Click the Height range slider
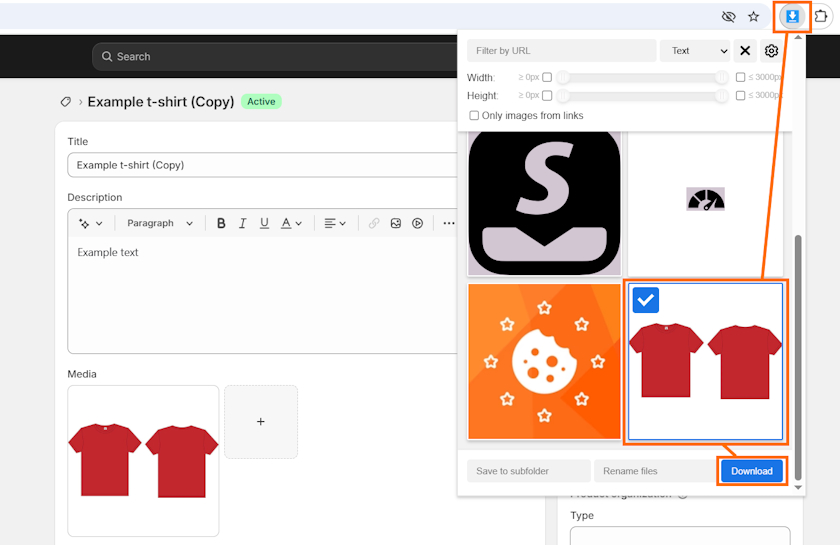The image size is (840, 545). [x=642, y=96]
